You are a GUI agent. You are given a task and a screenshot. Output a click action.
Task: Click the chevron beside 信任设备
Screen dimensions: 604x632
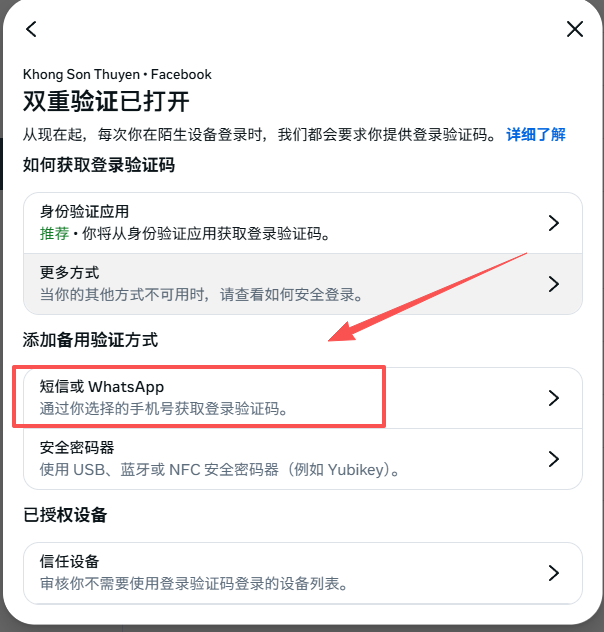(554, 573)
